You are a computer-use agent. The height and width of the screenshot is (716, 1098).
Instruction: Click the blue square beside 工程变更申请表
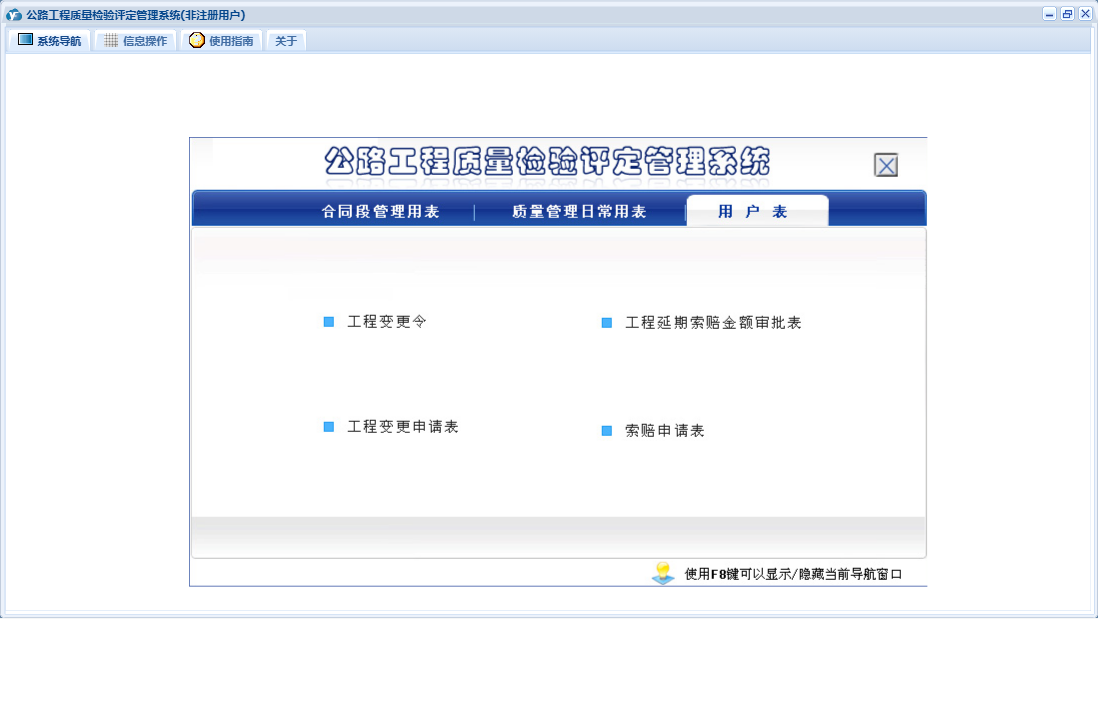(328, 427)
